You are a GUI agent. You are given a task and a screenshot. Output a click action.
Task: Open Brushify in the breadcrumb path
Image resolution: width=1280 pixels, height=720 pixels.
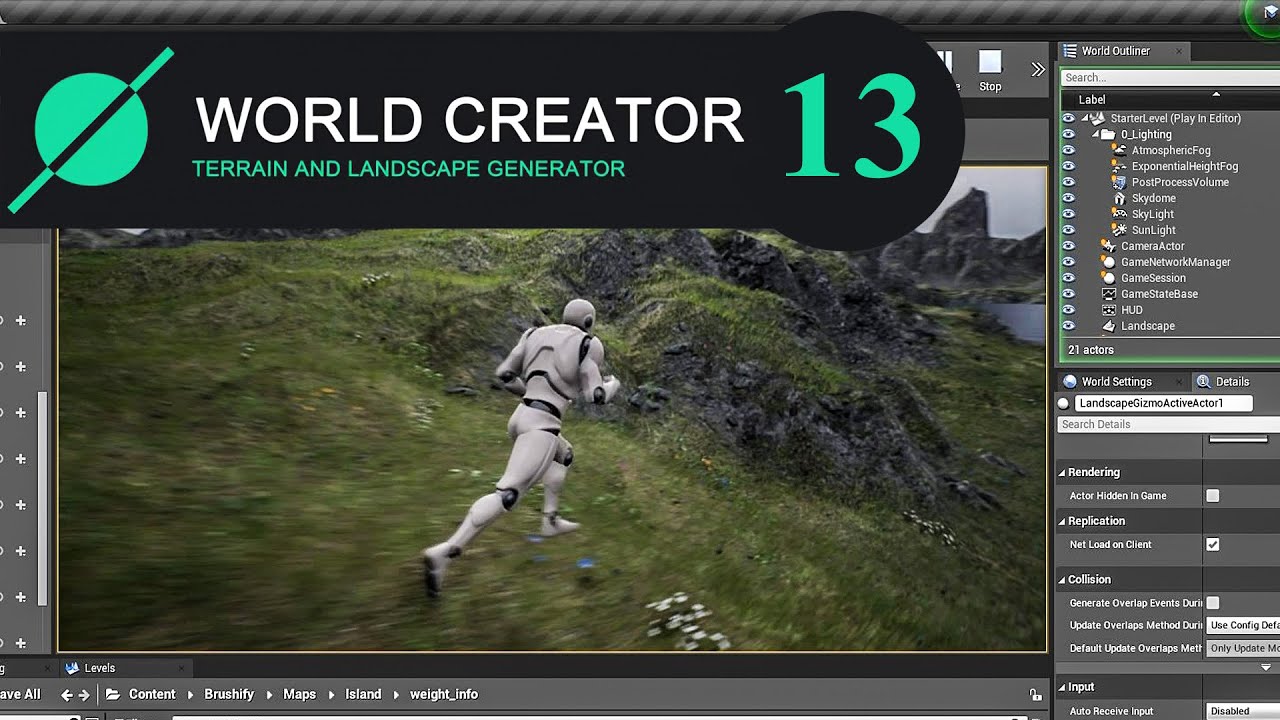(229, 694)
